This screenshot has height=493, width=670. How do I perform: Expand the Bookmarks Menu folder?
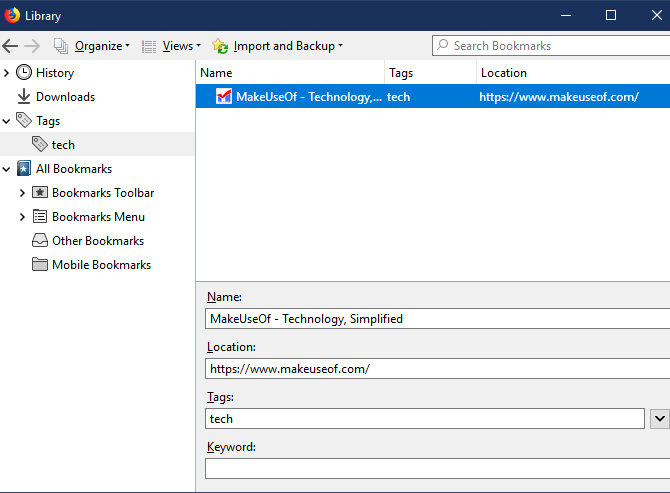coord(22,217)
